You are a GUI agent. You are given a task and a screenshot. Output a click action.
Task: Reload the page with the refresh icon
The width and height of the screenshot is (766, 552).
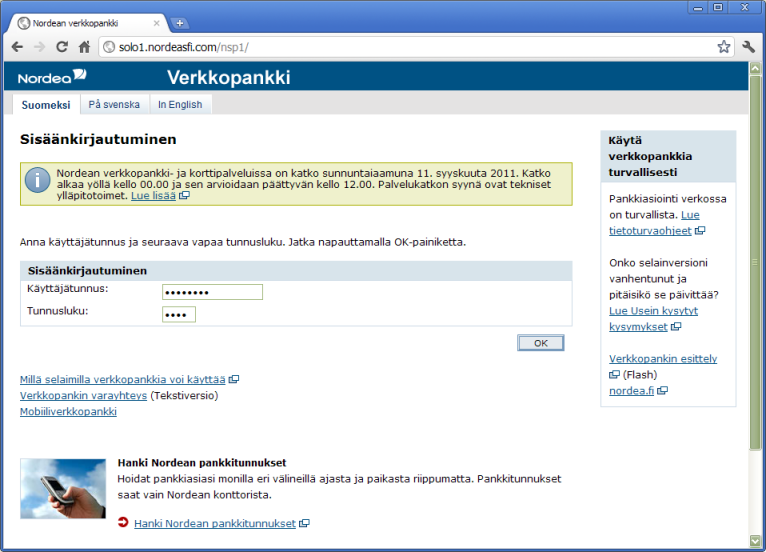pyautogui.click(x=62, y=47)
